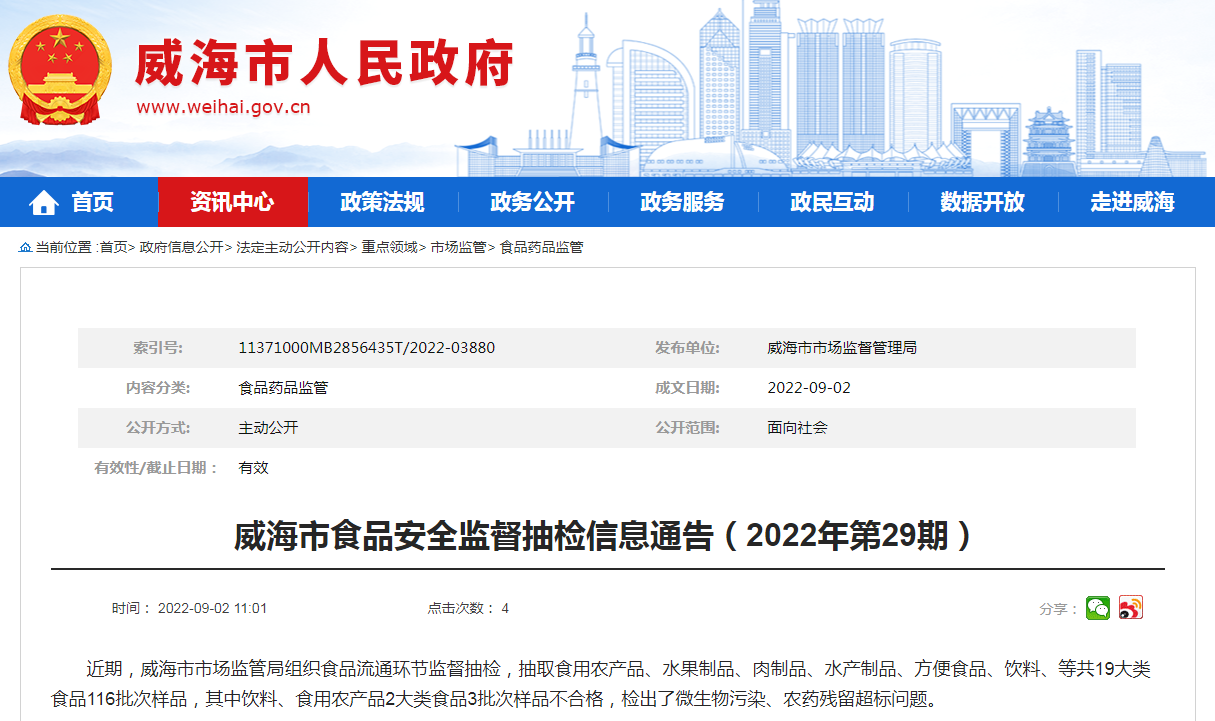Click 食品药品监管 breadcrumb link
The height and width of the screenshot is (721, 1215).
(541, 247)
